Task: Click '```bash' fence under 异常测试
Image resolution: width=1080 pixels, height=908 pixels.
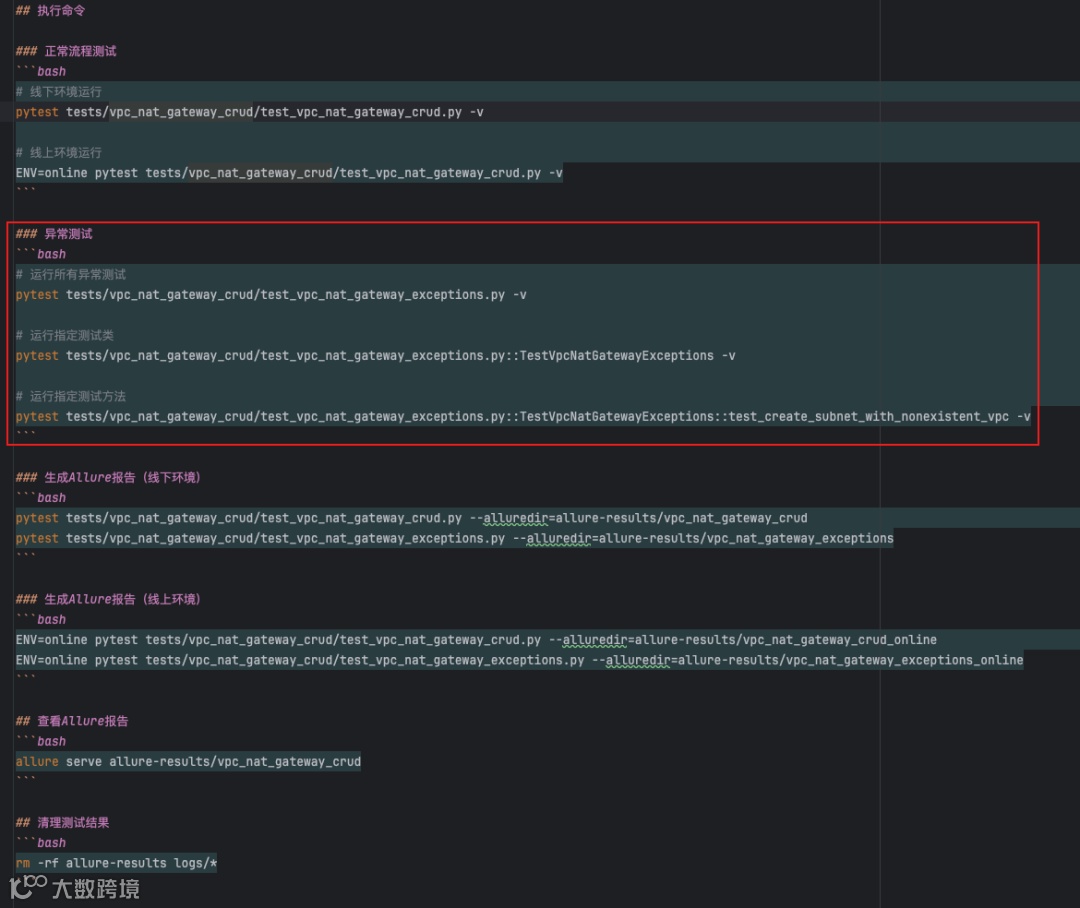Action: (x=41, y=254)
